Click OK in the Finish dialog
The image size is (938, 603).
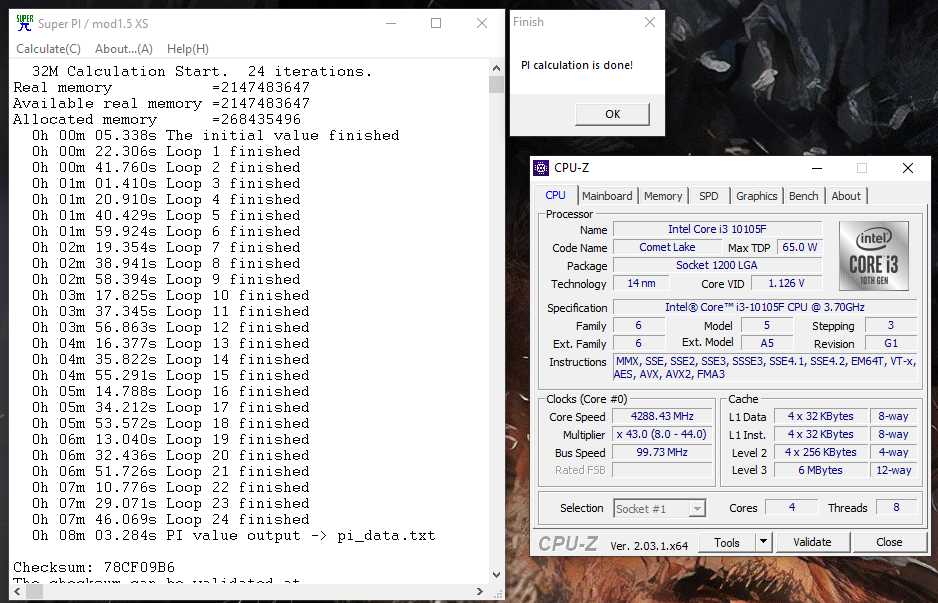pyautogui.click(x=613, y=114)
